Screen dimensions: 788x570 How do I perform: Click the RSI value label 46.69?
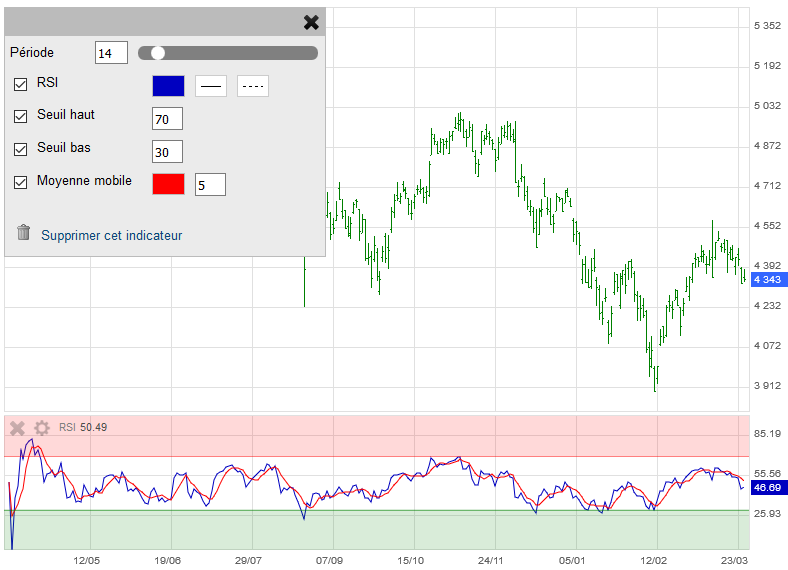[767, 487]
